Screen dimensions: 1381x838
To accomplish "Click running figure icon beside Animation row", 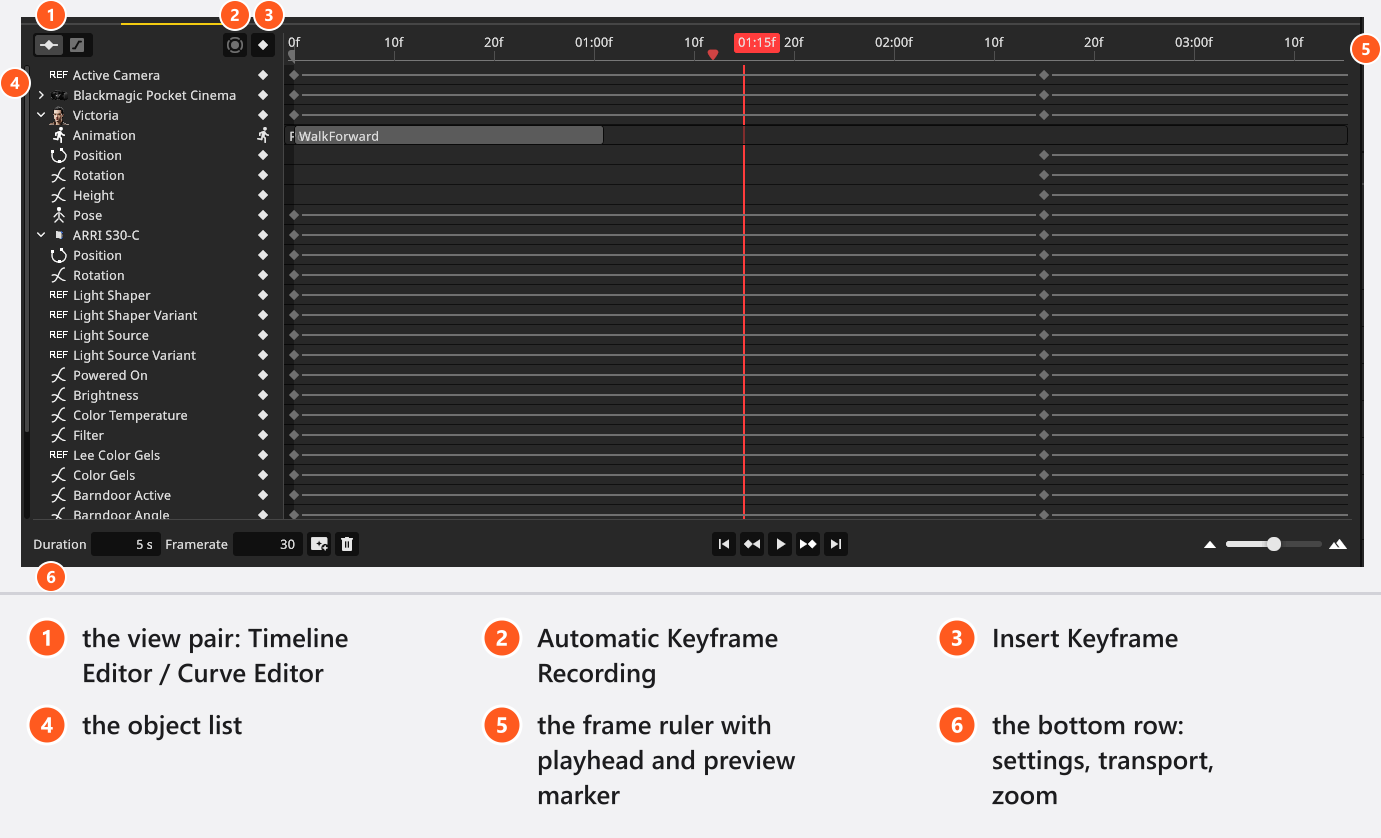I will tap(263, 135).
